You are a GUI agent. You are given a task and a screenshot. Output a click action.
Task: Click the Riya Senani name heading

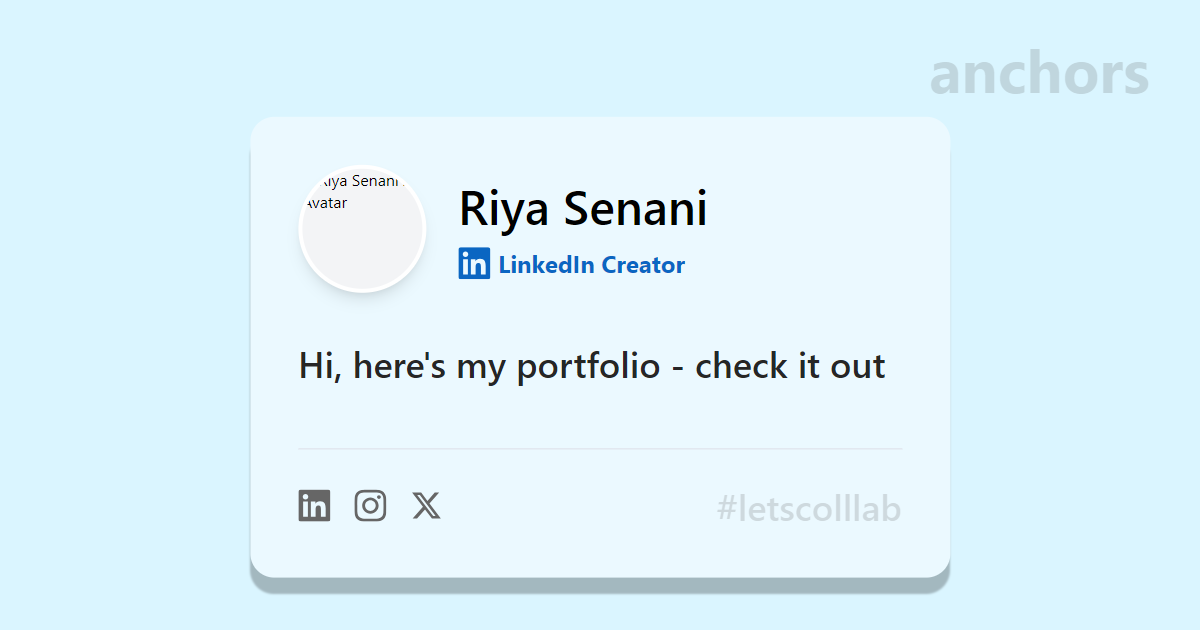tap(583, 209)
